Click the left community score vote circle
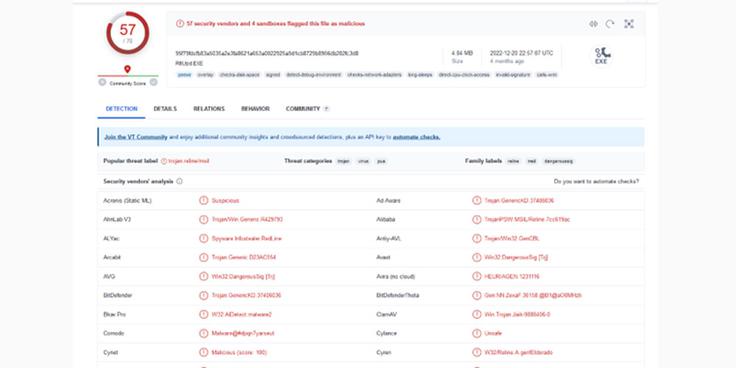The height and width of the screenshot is (368, 736). pyautogui.click(x=102, y=83)
